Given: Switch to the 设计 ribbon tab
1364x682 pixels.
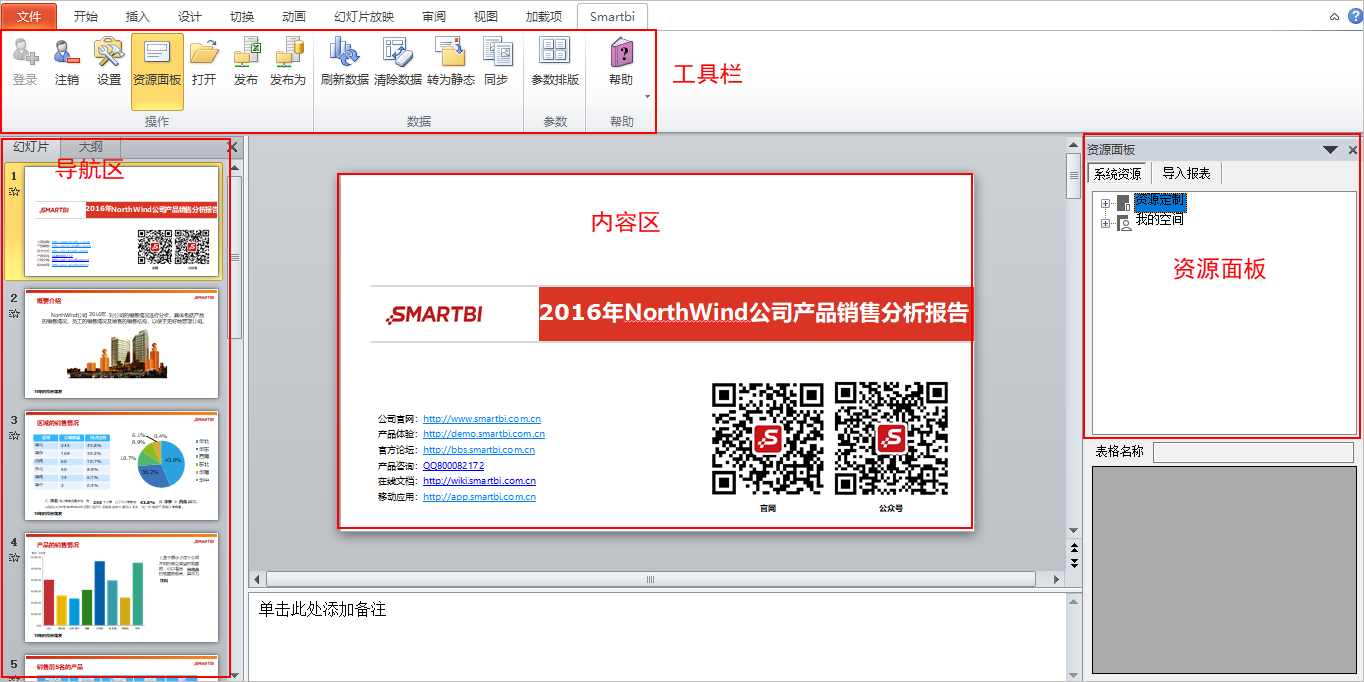Looking at the screenshot, I should point(190,17).
